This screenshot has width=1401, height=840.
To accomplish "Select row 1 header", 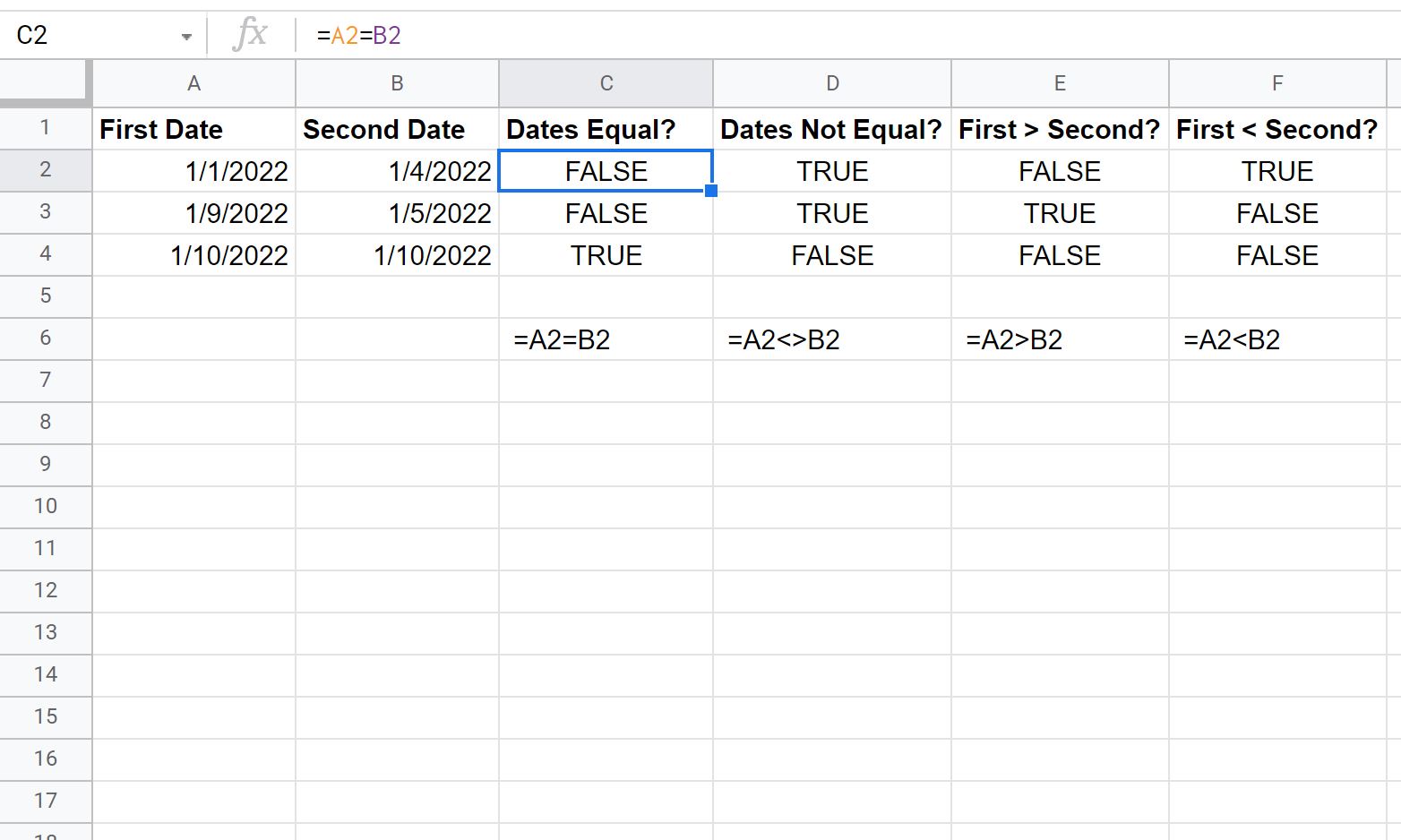I will pos(45,128).
